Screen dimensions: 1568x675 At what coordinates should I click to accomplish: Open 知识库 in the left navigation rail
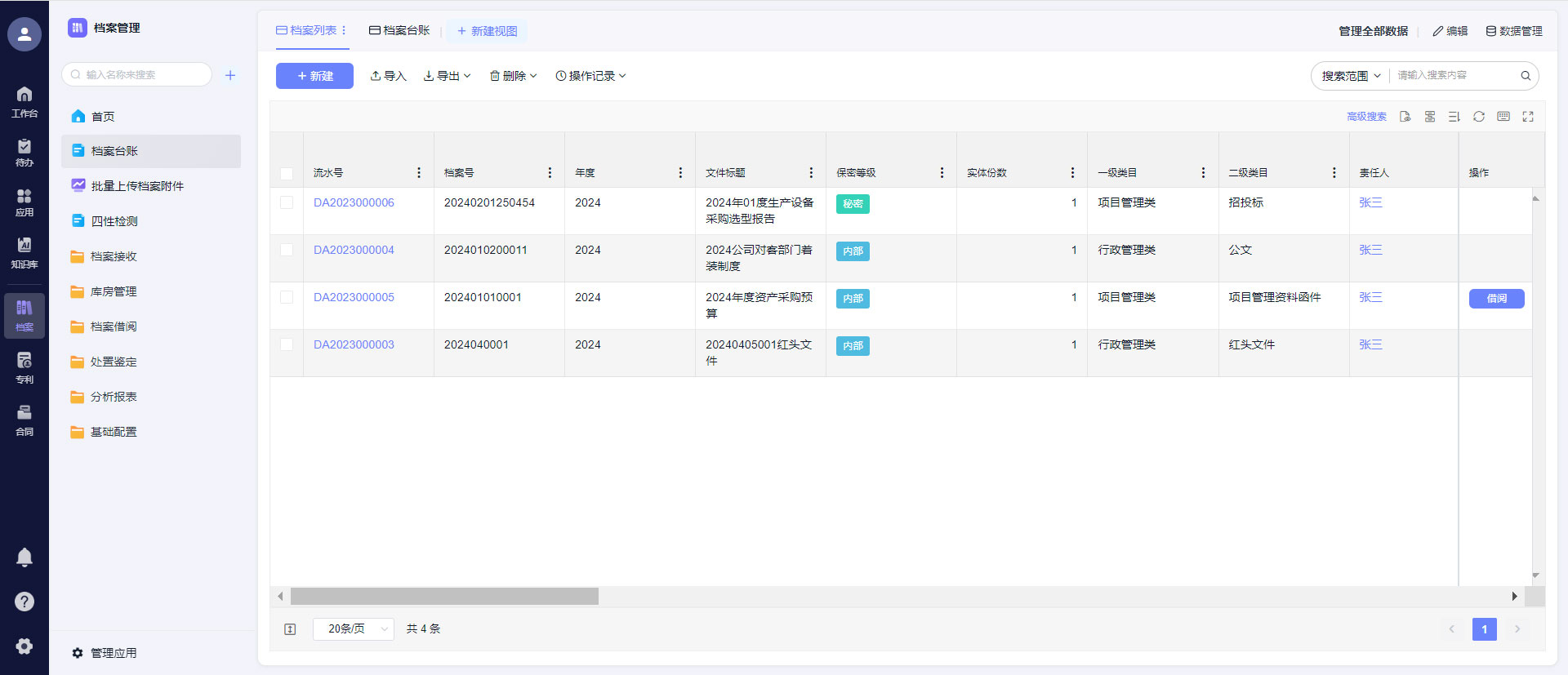24,252
